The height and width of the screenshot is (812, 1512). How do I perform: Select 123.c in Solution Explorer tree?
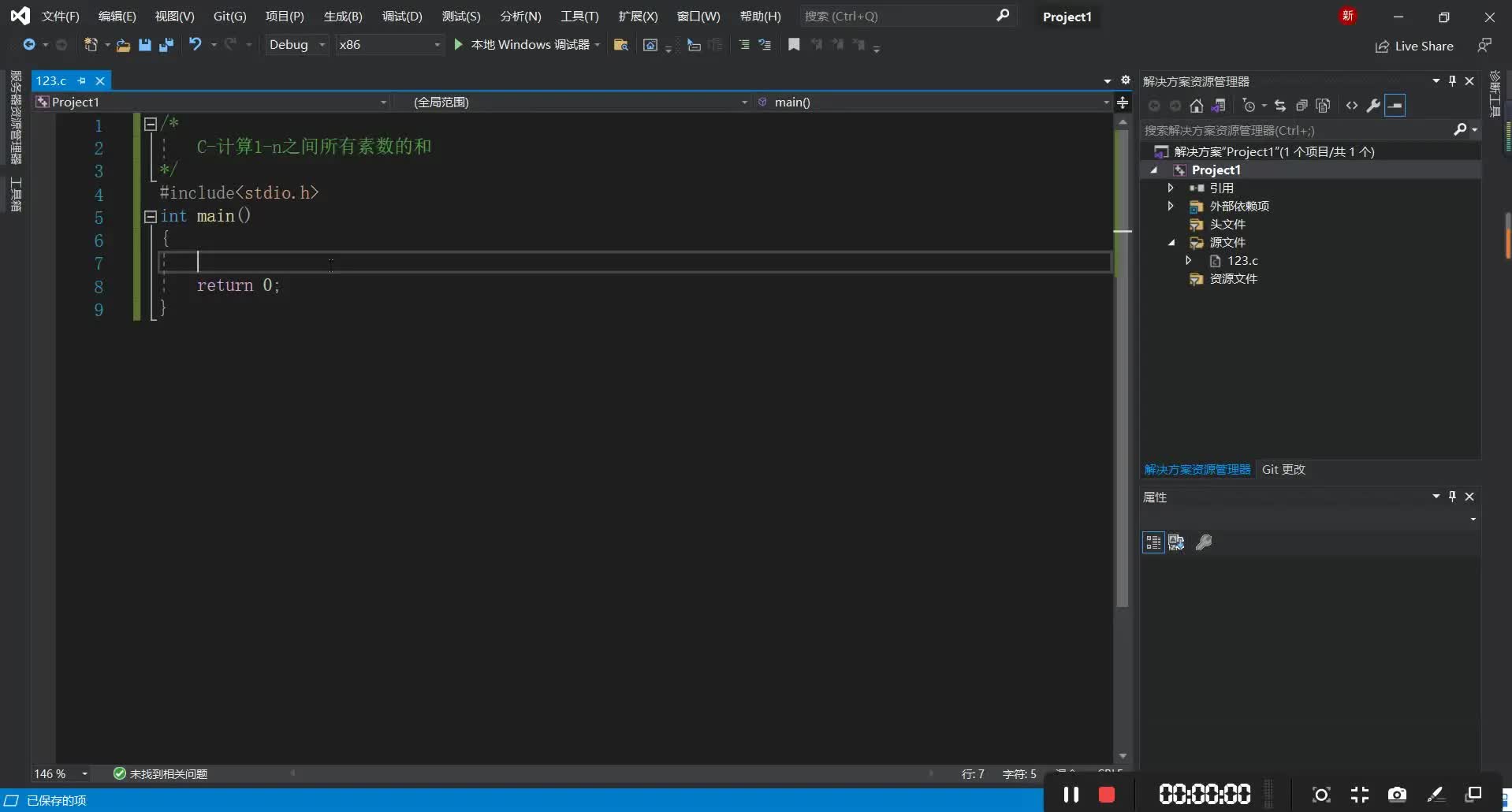coord(1242,261)
